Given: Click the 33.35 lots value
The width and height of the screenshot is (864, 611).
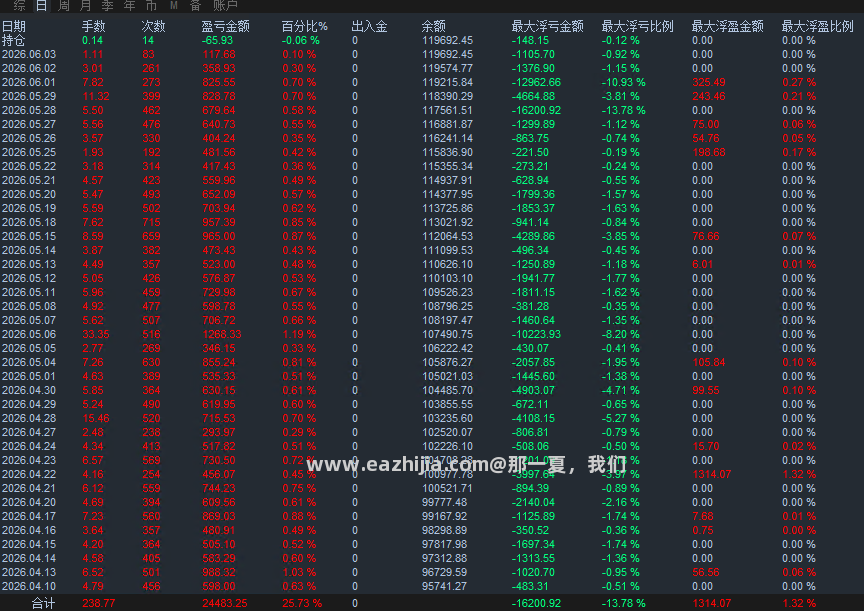Looking at the screenshot, I should coord(95,334).
